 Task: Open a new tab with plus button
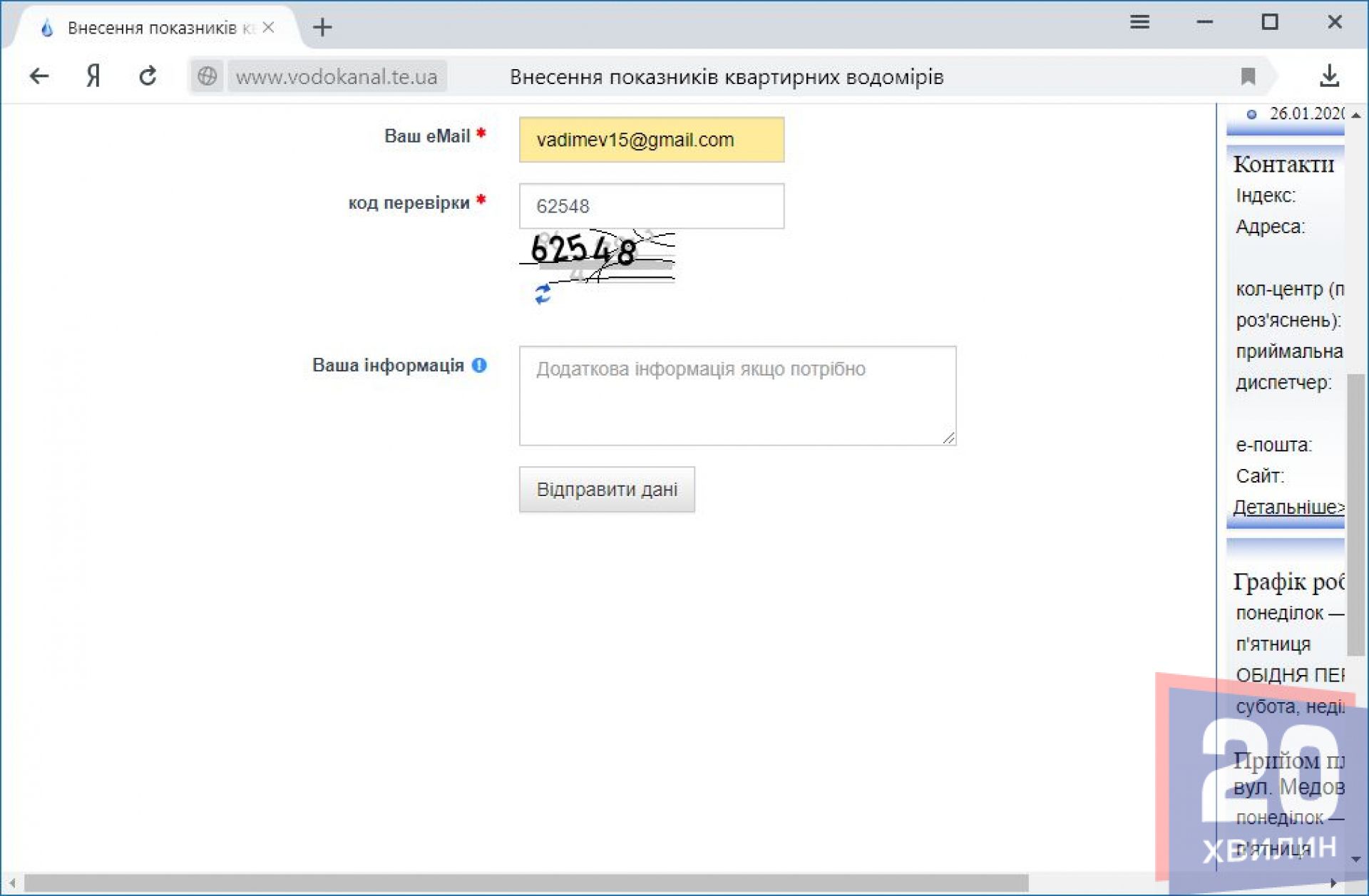click(322, 27)
